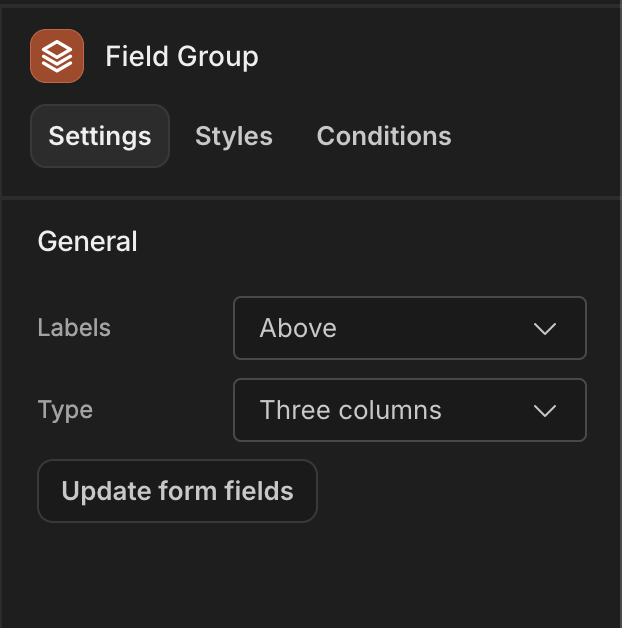Switch to the Styles tab
This screenshot has height=628, width=622.
(234, 136)
